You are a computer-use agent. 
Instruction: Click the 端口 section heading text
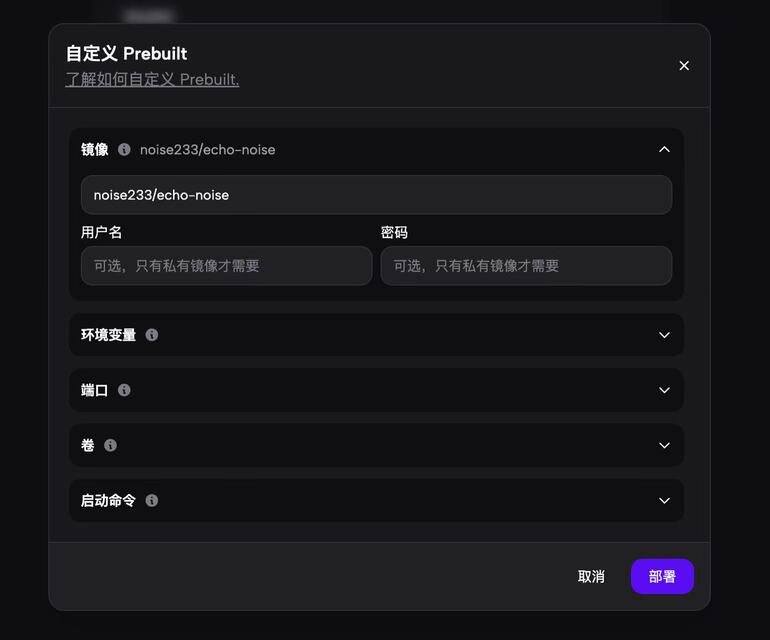tap(94, 390)
